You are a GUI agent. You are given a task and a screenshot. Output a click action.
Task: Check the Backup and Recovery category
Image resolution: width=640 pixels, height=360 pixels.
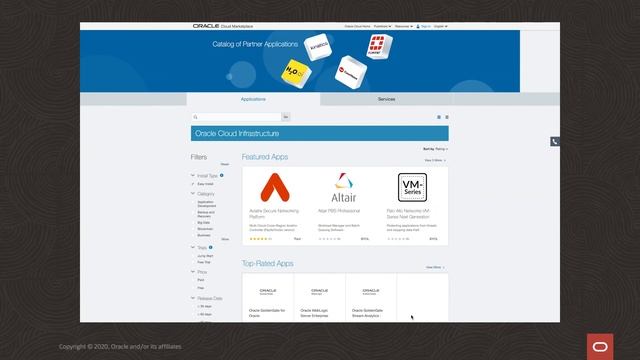194,213
